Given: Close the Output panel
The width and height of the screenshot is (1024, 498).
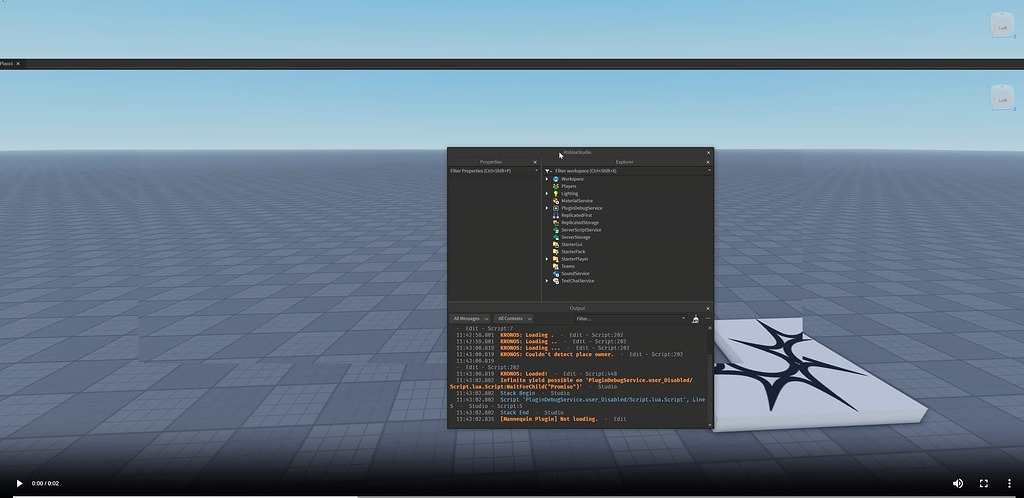Looking at the screenshot, I should [709, 308].
